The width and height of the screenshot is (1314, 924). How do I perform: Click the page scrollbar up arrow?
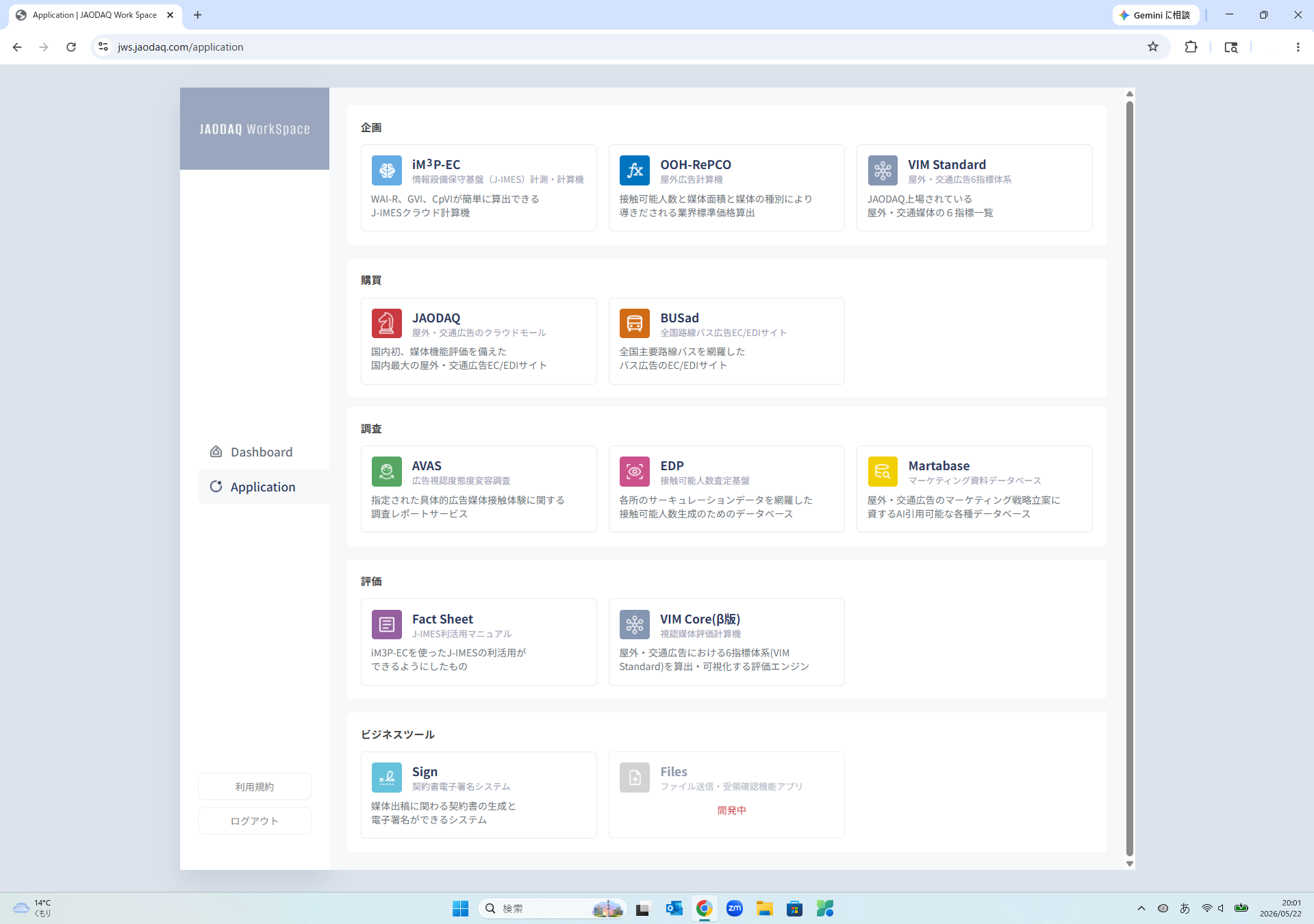click(x=1130, y=94)
